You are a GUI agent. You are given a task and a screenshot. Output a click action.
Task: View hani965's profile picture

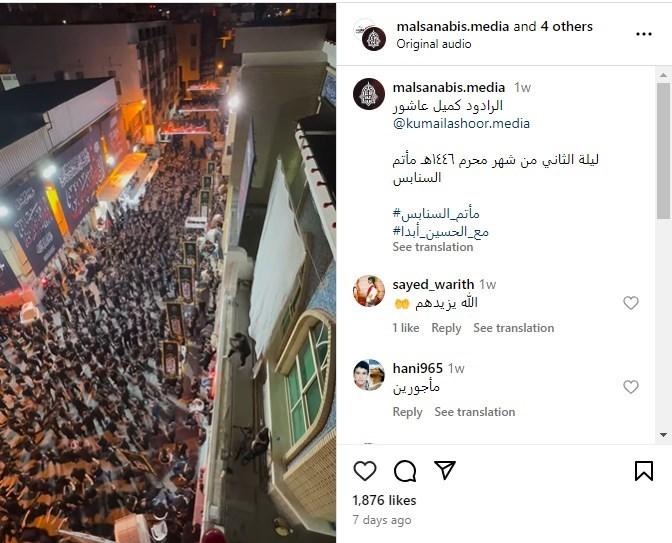(x=369, y=375)
